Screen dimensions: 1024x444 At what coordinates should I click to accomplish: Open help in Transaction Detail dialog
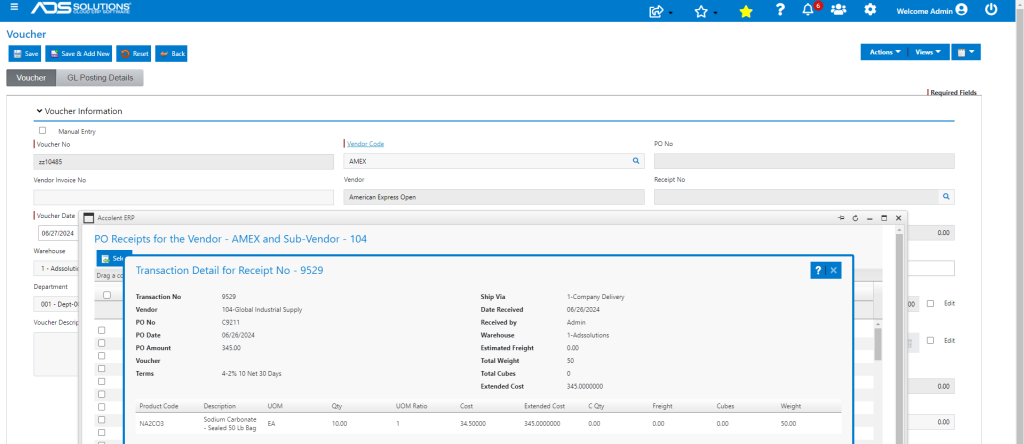point(818,270)
